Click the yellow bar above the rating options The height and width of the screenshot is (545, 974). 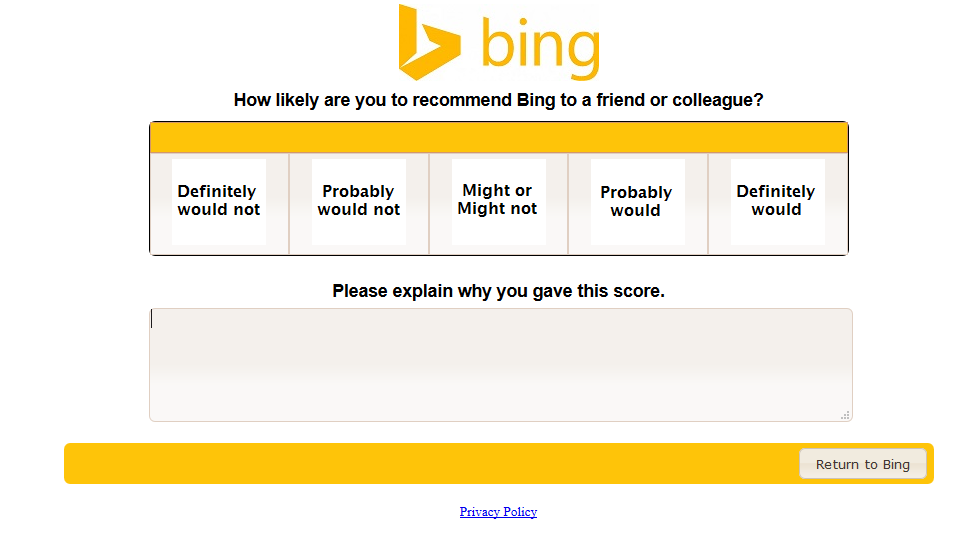[498, 138]
